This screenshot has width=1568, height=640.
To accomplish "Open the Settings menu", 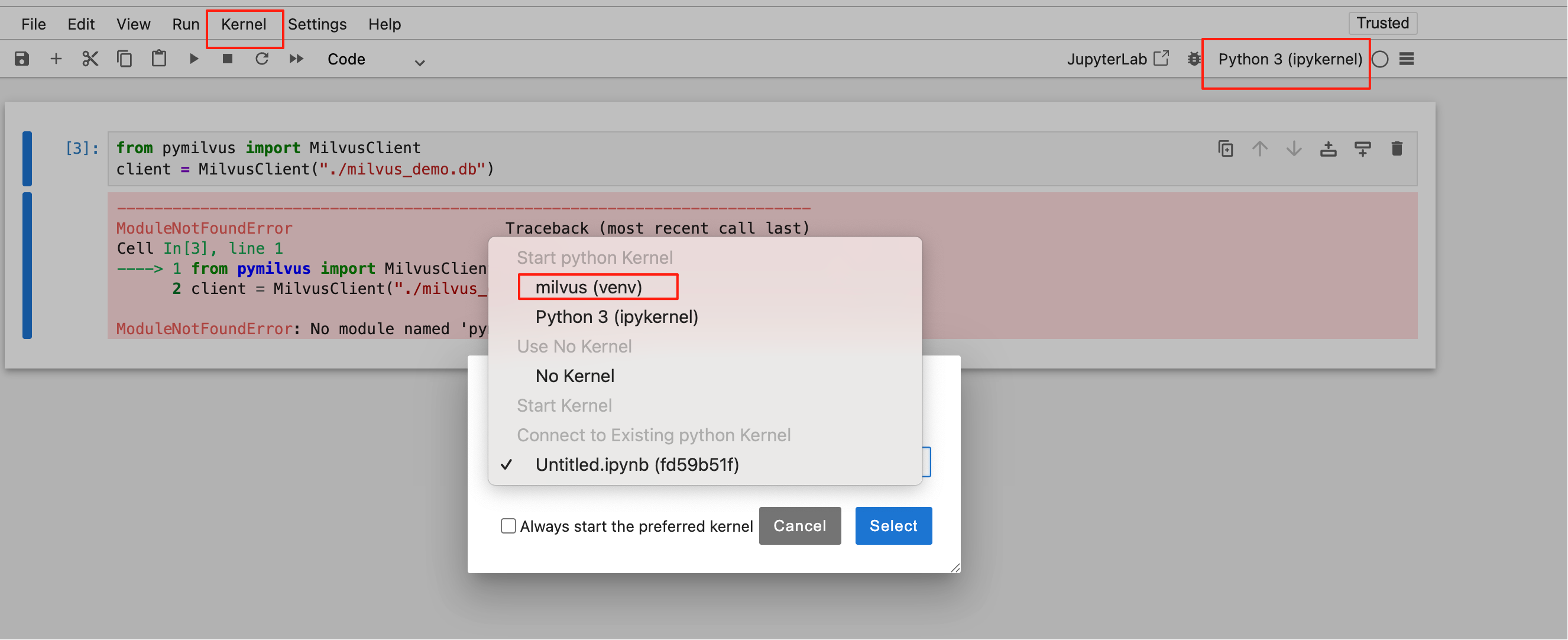I will [x=316, y=24].
